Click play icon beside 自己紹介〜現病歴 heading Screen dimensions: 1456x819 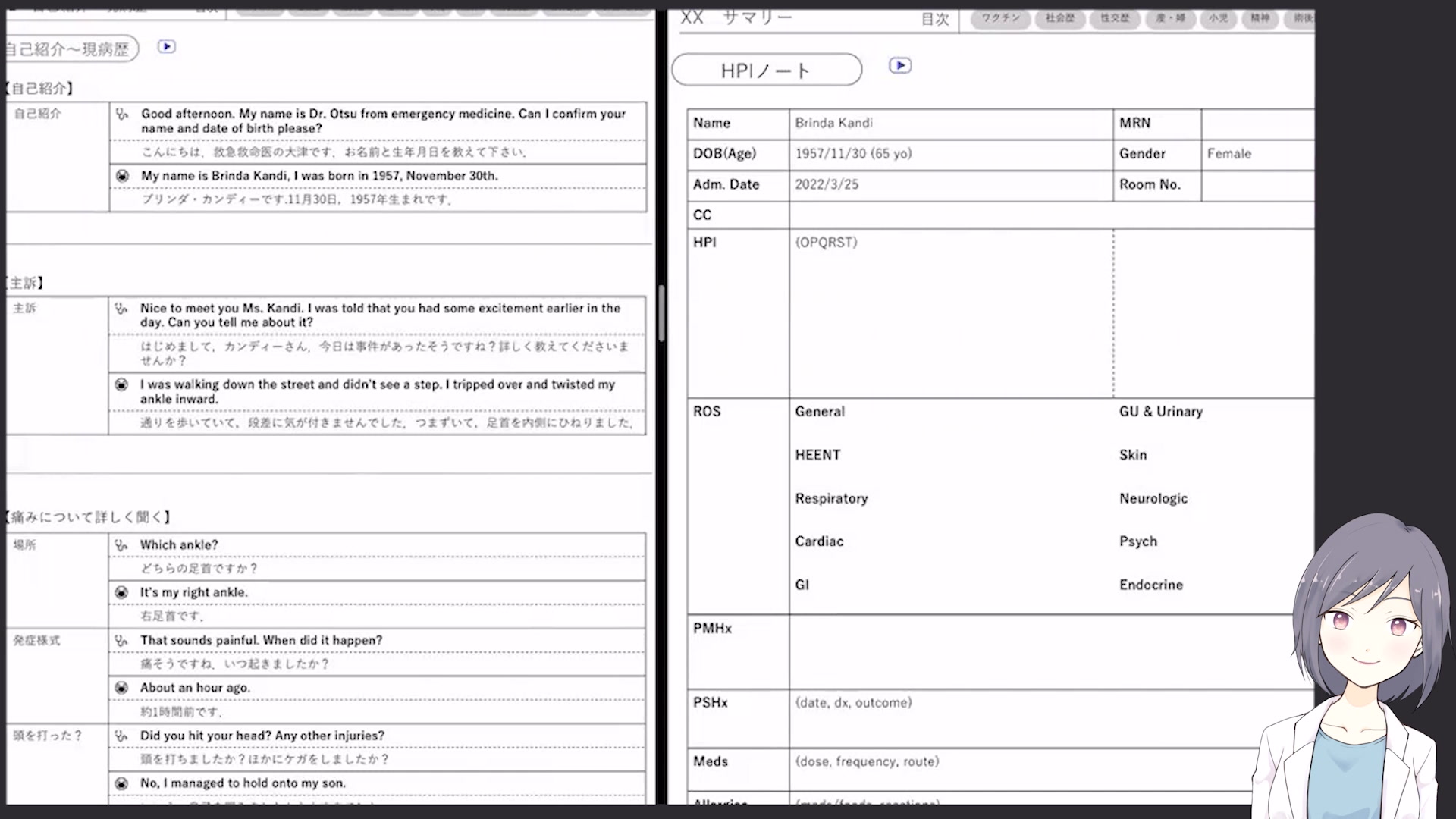coord(167,47)
